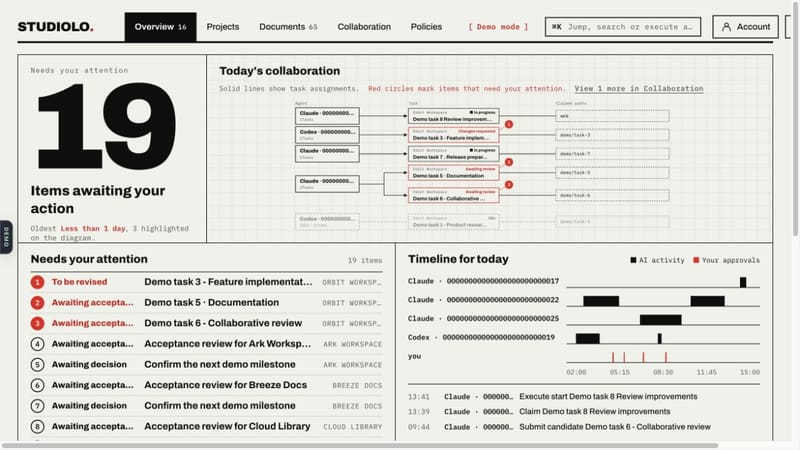The image size is (800, 450).
Task: Click red circle 2 in the collaboration diagram
Action: coord(509,162)
